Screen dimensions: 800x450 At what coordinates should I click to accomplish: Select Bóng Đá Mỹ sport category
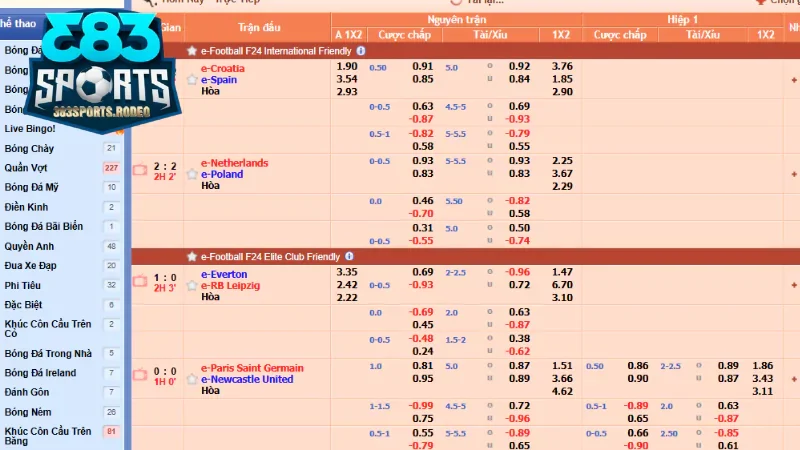coord(33,187)
